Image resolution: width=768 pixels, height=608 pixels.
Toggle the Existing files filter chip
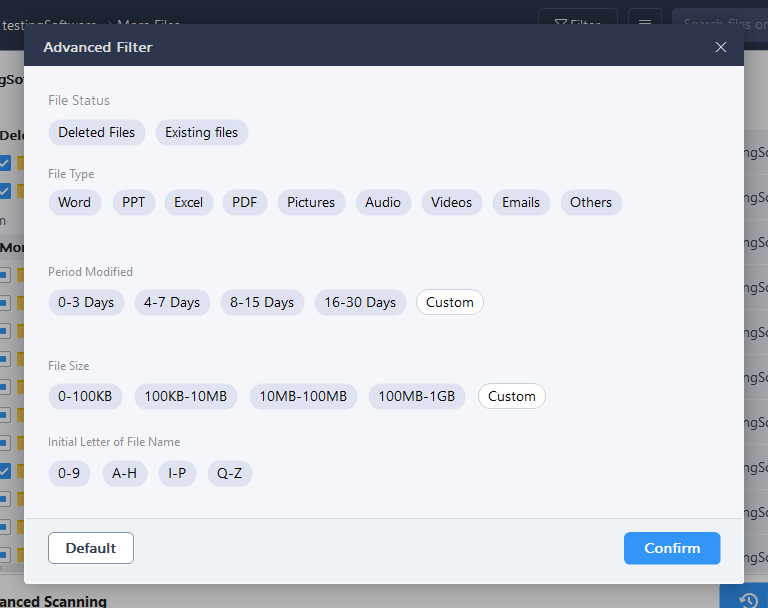pos(201,132)
